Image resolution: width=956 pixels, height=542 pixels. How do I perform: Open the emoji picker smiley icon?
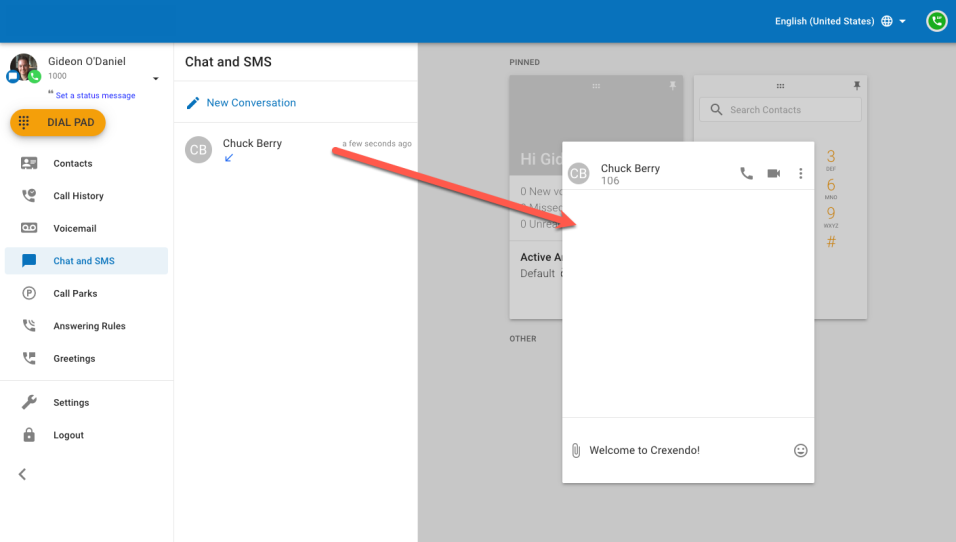click(801, 451)
